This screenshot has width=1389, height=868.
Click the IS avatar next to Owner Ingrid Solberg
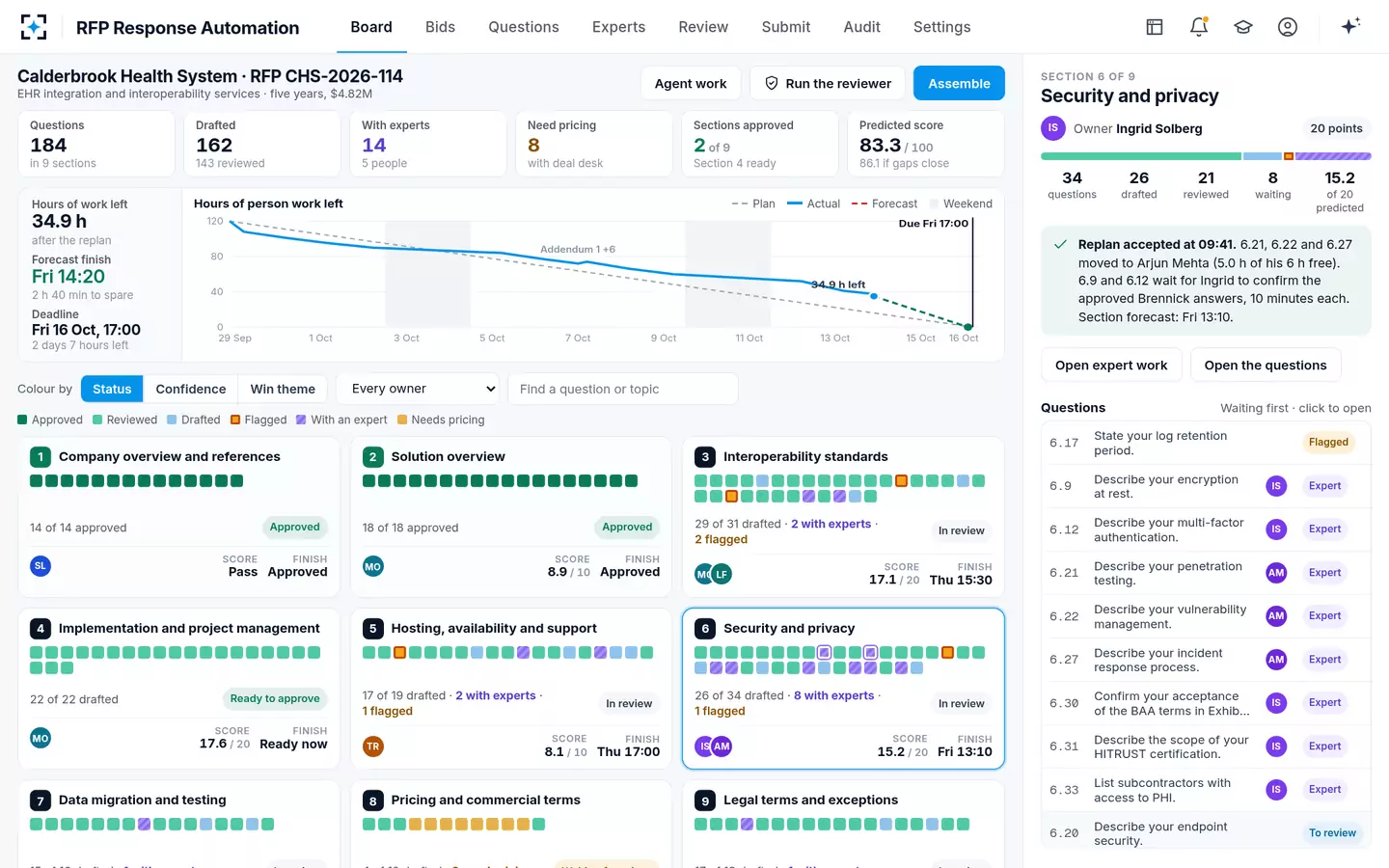tap(1053, 128)
